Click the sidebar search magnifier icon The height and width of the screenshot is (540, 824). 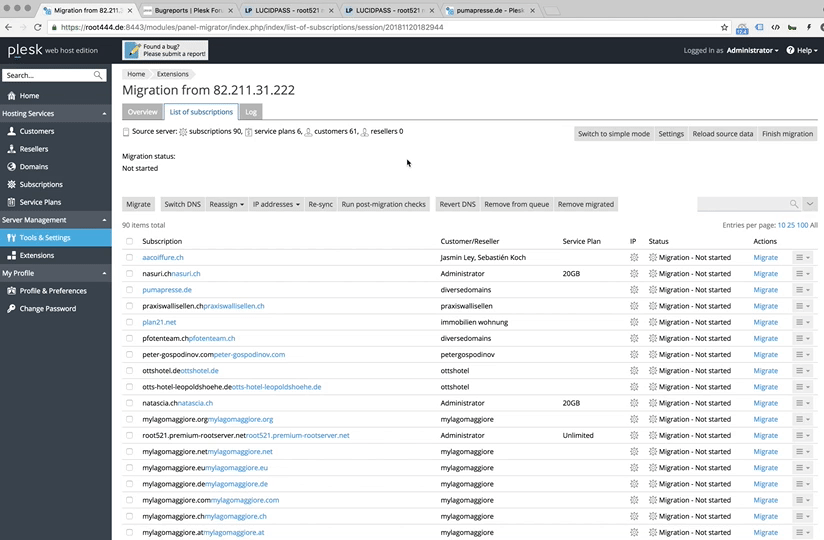(x=98, y=75)
